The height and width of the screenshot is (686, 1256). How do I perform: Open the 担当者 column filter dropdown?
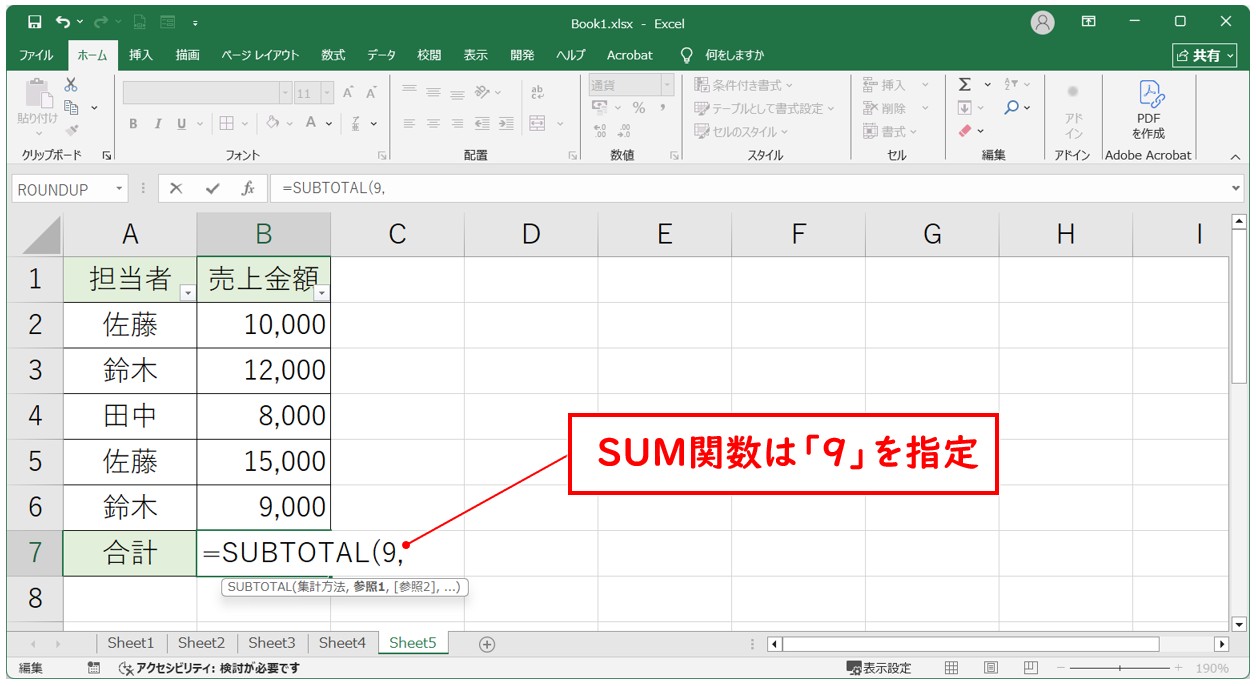point(187,292)
